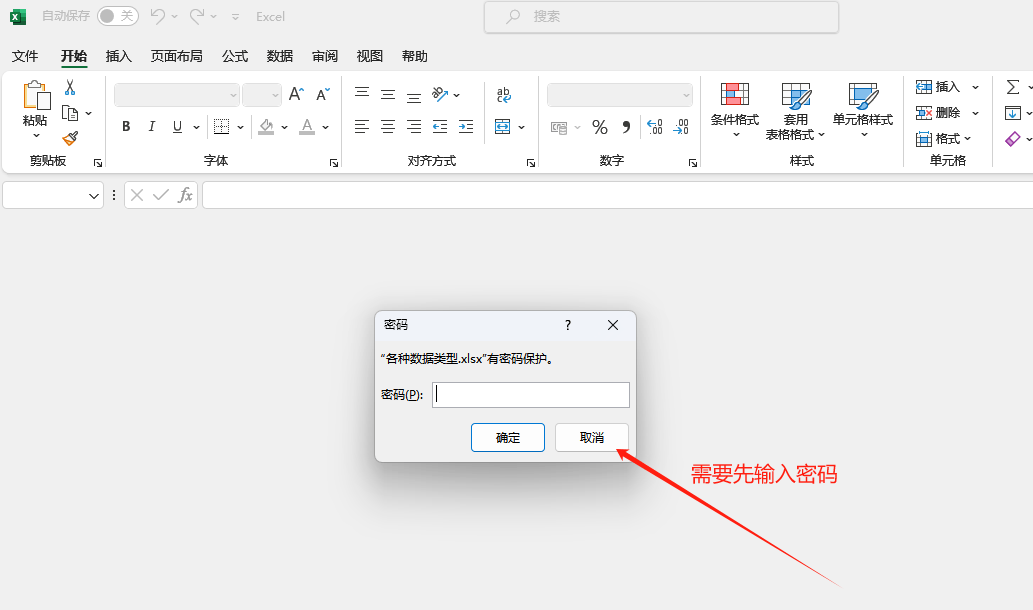Click the 百分比样式 % icon

pyautogui.click(x=600, y=127)
